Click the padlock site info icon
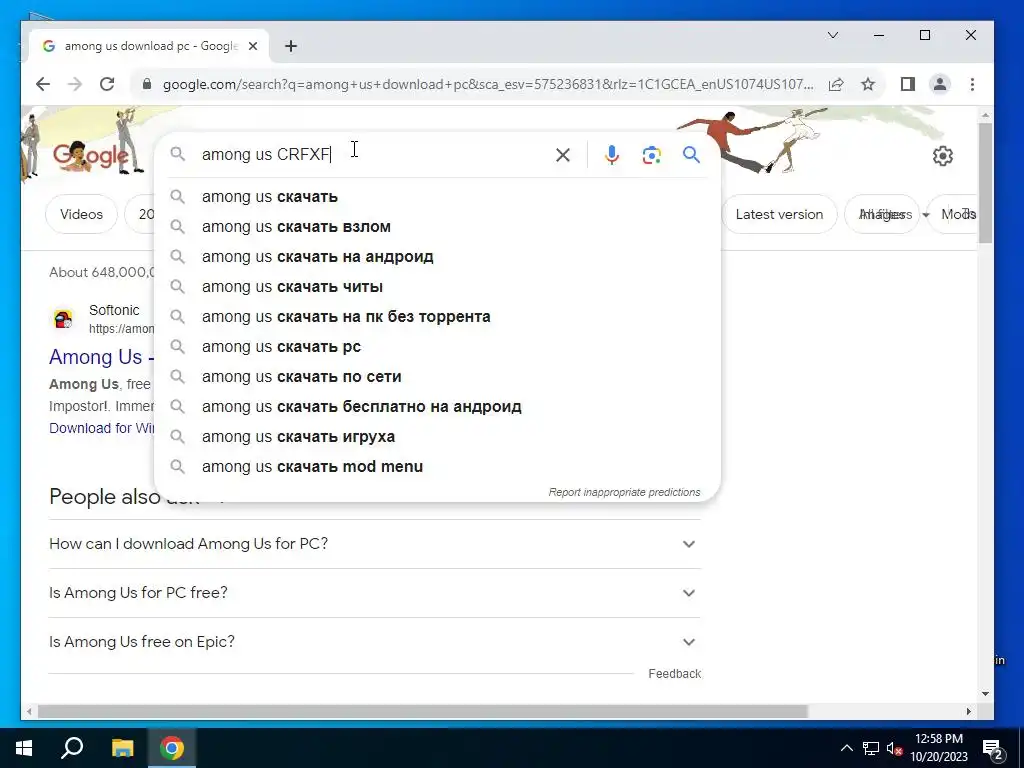This screenshot has height=768, width=1024. tap(147, 84)
